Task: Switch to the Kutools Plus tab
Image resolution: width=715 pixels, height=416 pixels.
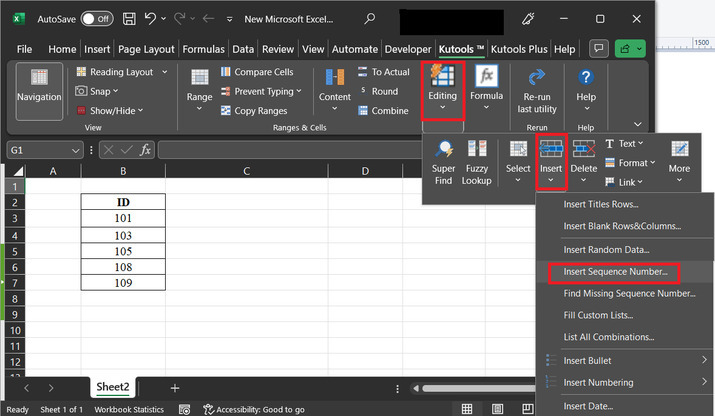Action: 519,49
